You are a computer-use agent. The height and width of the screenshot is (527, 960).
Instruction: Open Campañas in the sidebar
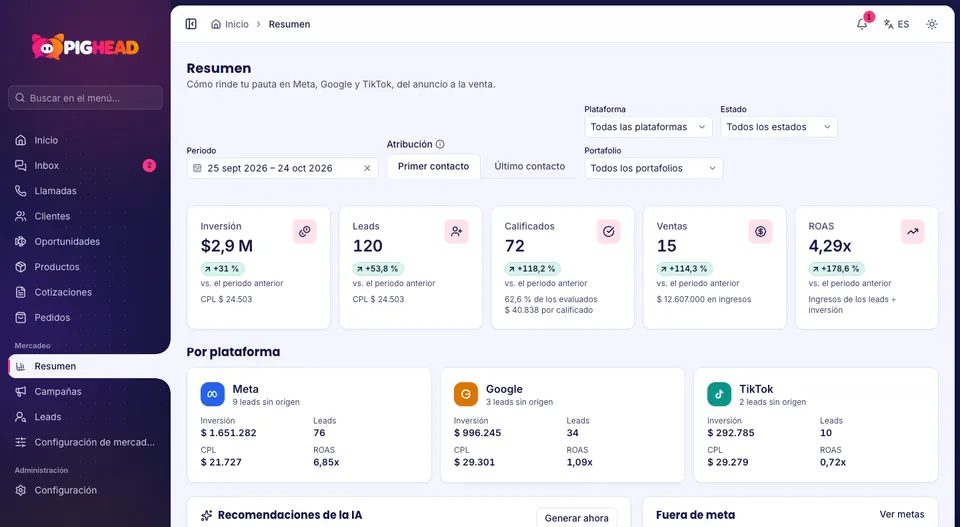(85, 392)
